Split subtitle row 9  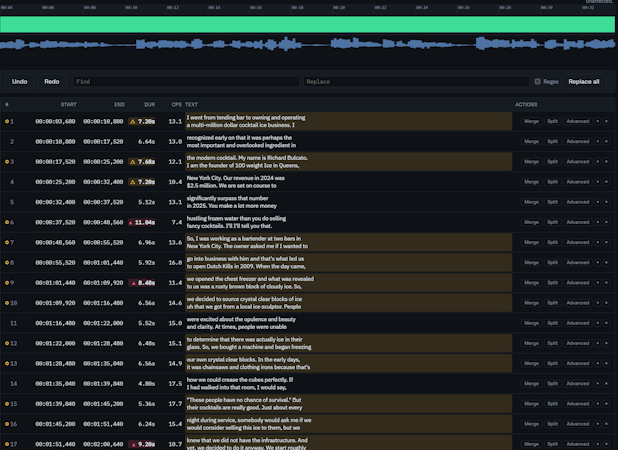552,283
